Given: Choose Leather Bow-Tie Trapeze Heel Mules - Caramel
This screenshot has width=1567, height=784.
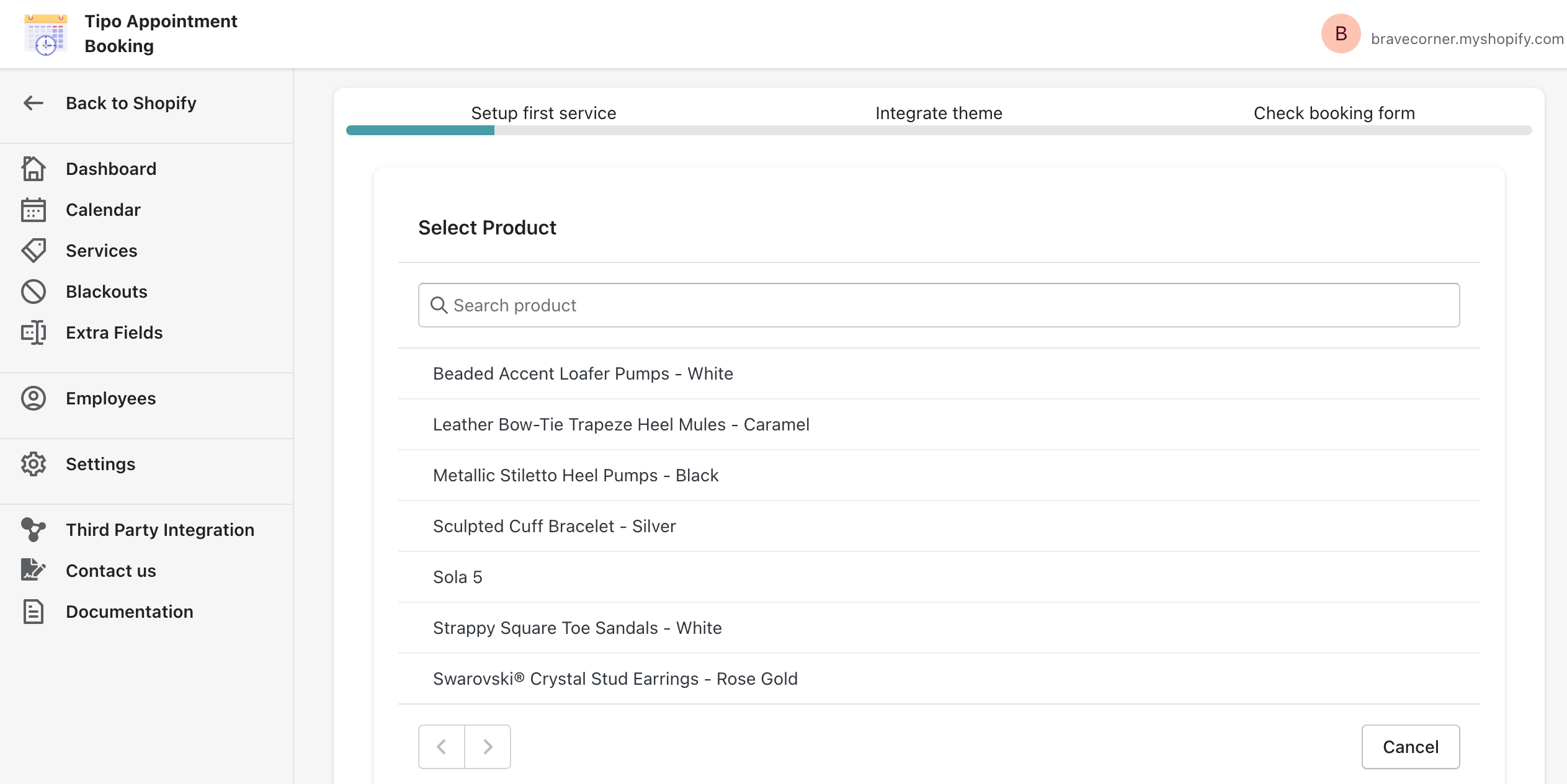Looking at the screenshot, I should coord(939,424).
